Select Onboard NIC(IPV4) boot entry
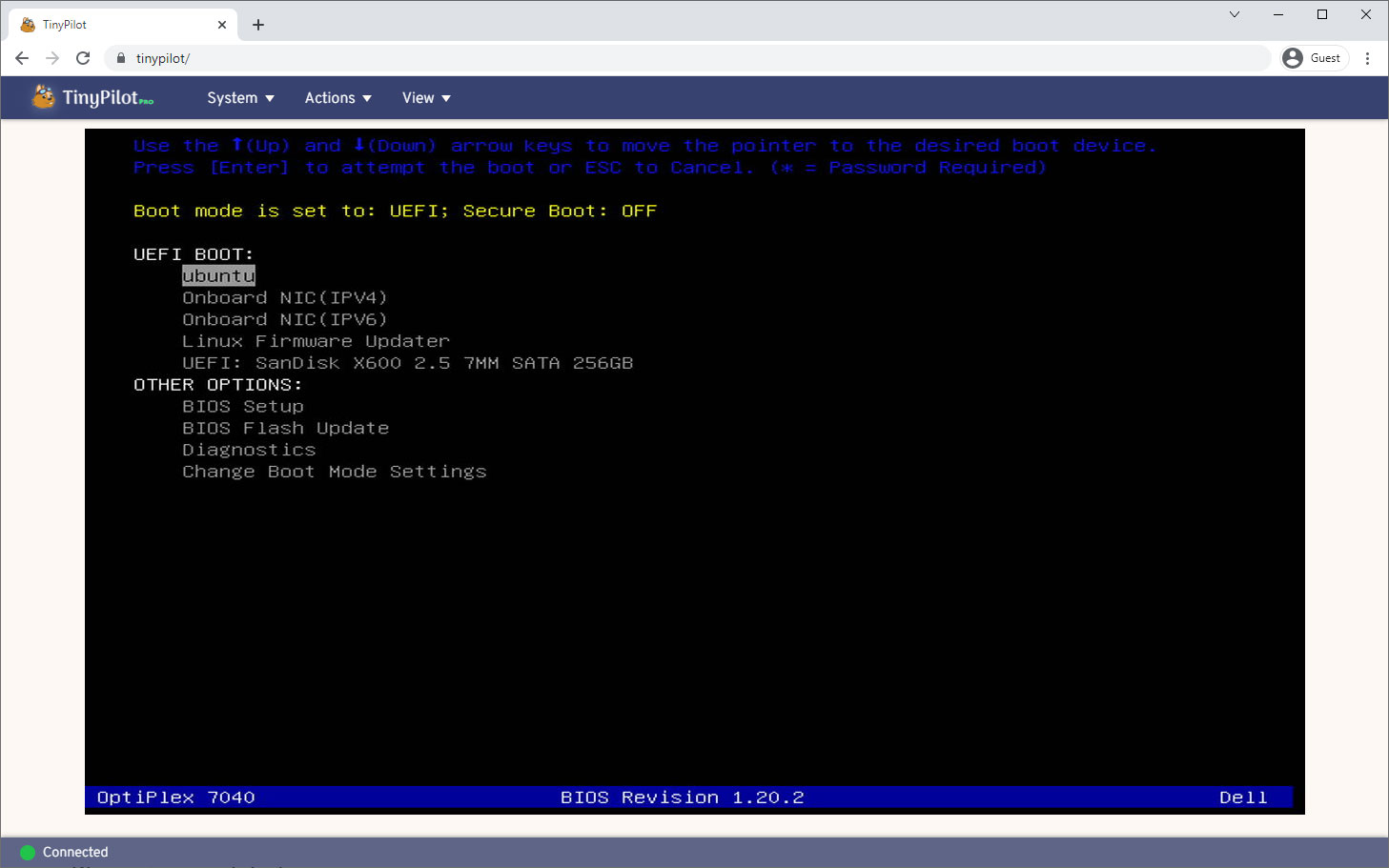This screenshot has width=1389, height=868. (x=285, y=297)
